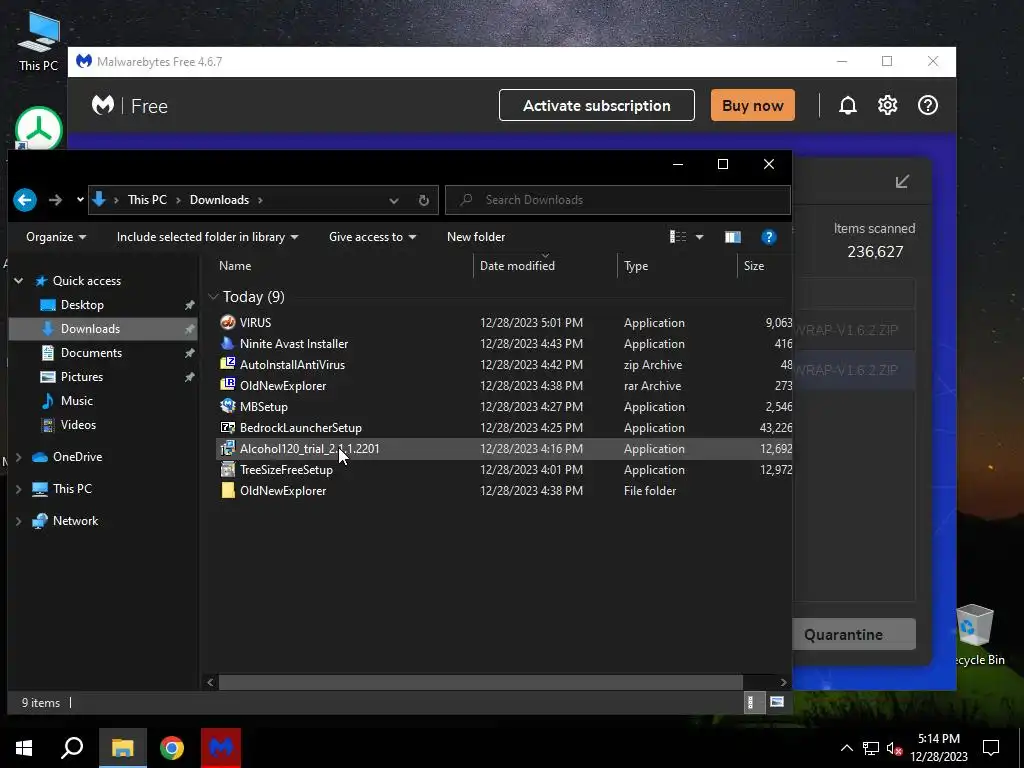Expand the This PC tree node
1024x768 pixels.
[x=18, y=488]
